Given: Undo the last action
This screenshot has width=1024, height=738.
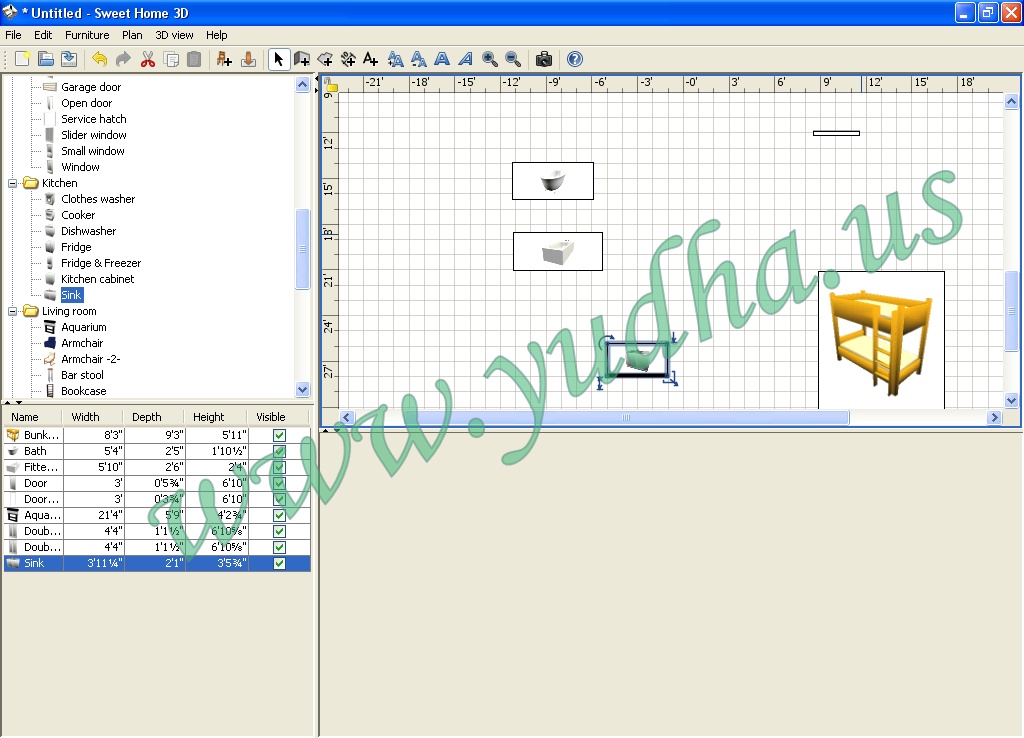Looking at the screenshot, I should (99, 59).
